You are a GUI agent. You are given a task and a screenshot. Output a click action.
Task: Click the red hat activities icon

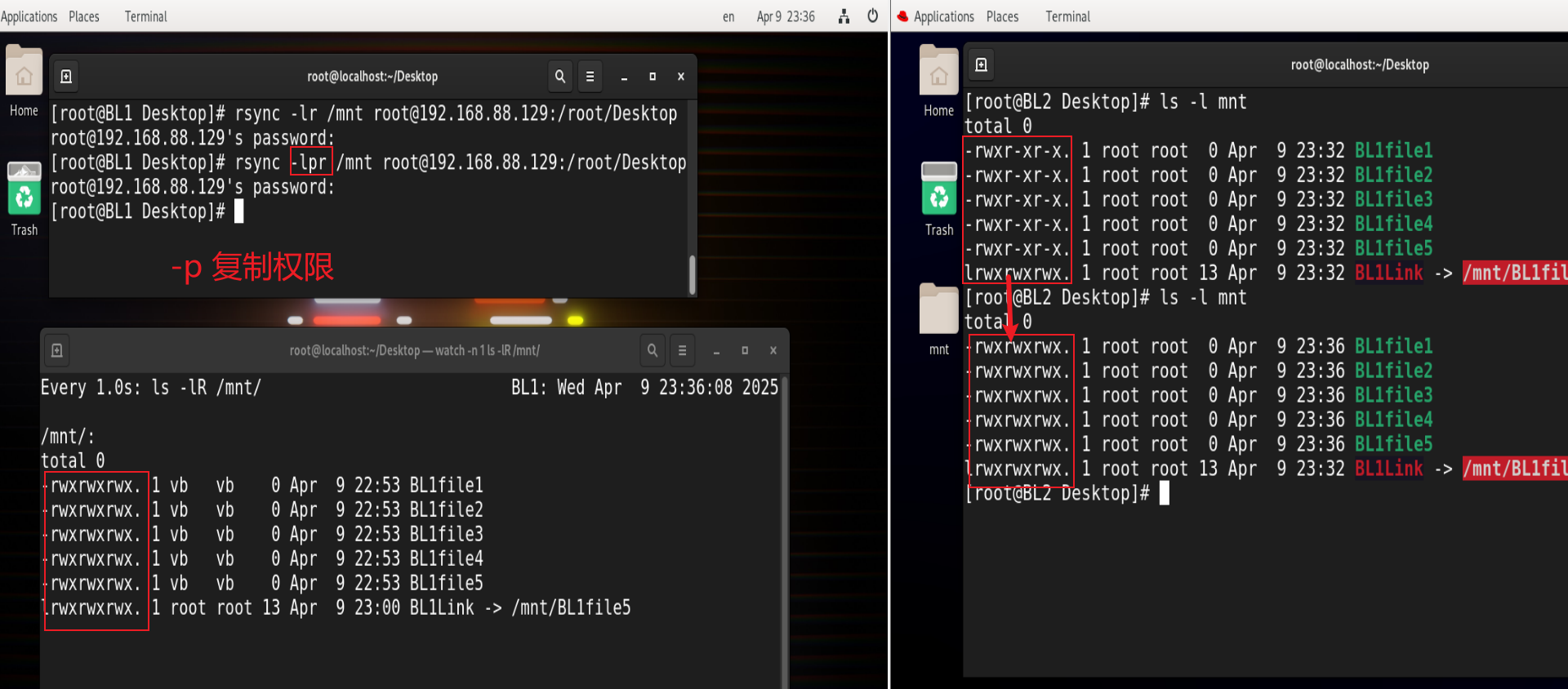click(902, 16)
